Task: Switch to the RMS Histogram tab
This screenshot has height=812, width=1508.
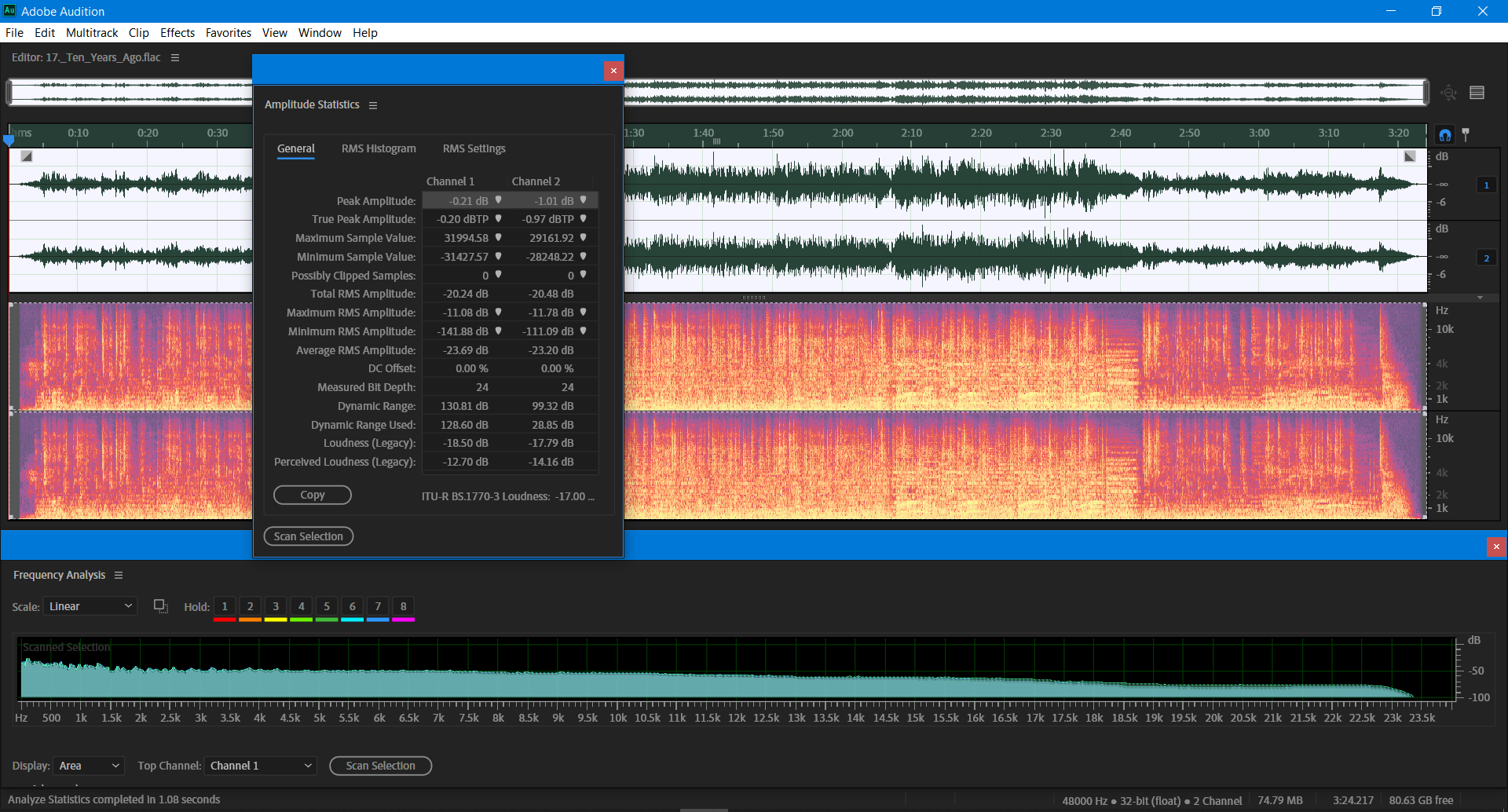Action: click(379, 148)
